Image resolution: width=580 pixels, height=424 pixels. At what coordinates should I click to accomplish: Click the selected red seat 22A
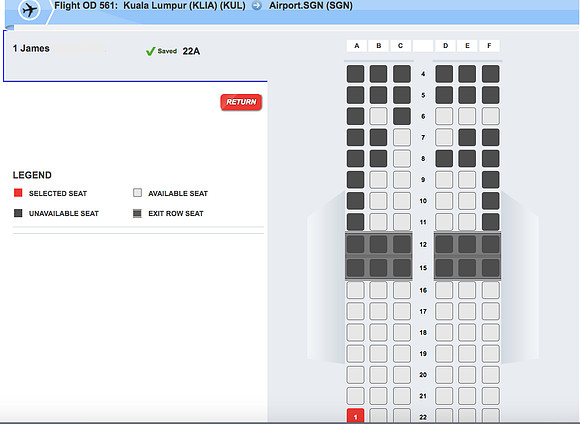click(x=355, y=416)
